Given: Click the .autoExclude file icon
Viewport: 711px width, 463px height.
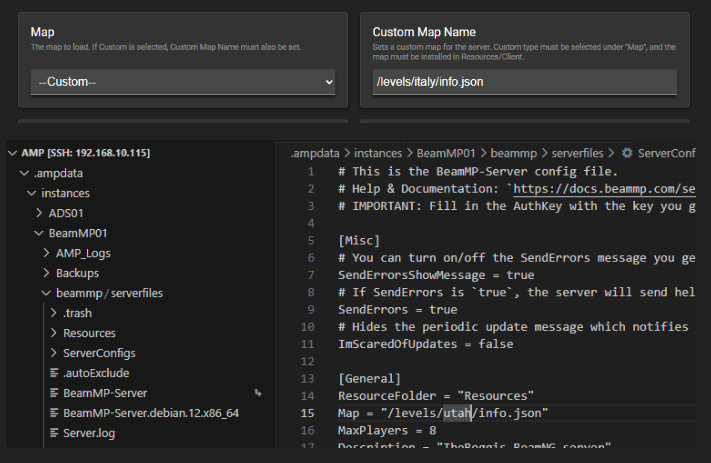Looking at the screenshot, I should 54,373.
